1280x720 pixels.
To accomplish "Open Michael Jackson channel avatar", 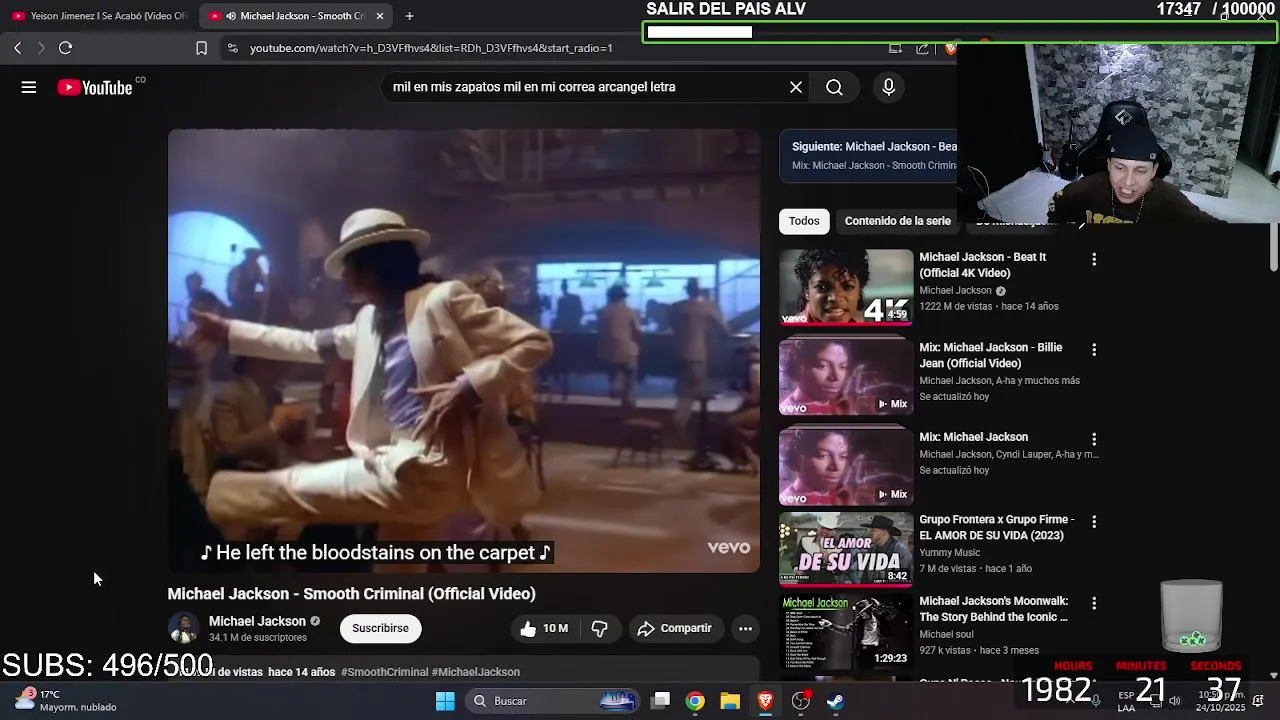I will 183,628.
